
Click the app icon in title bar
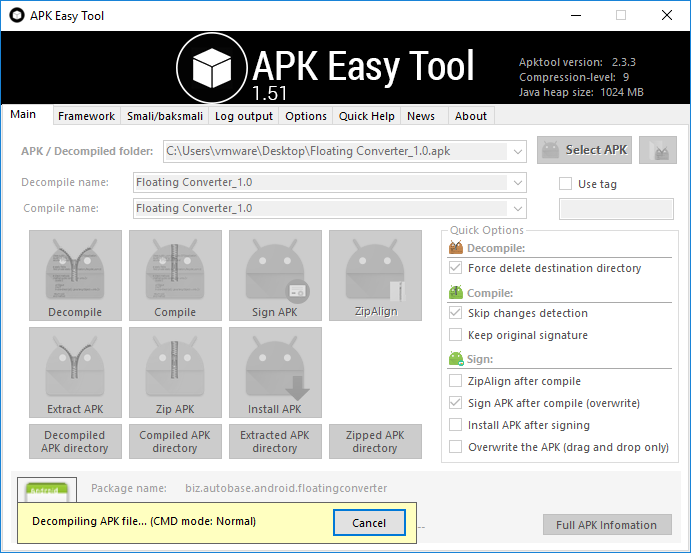pos(17,15)
